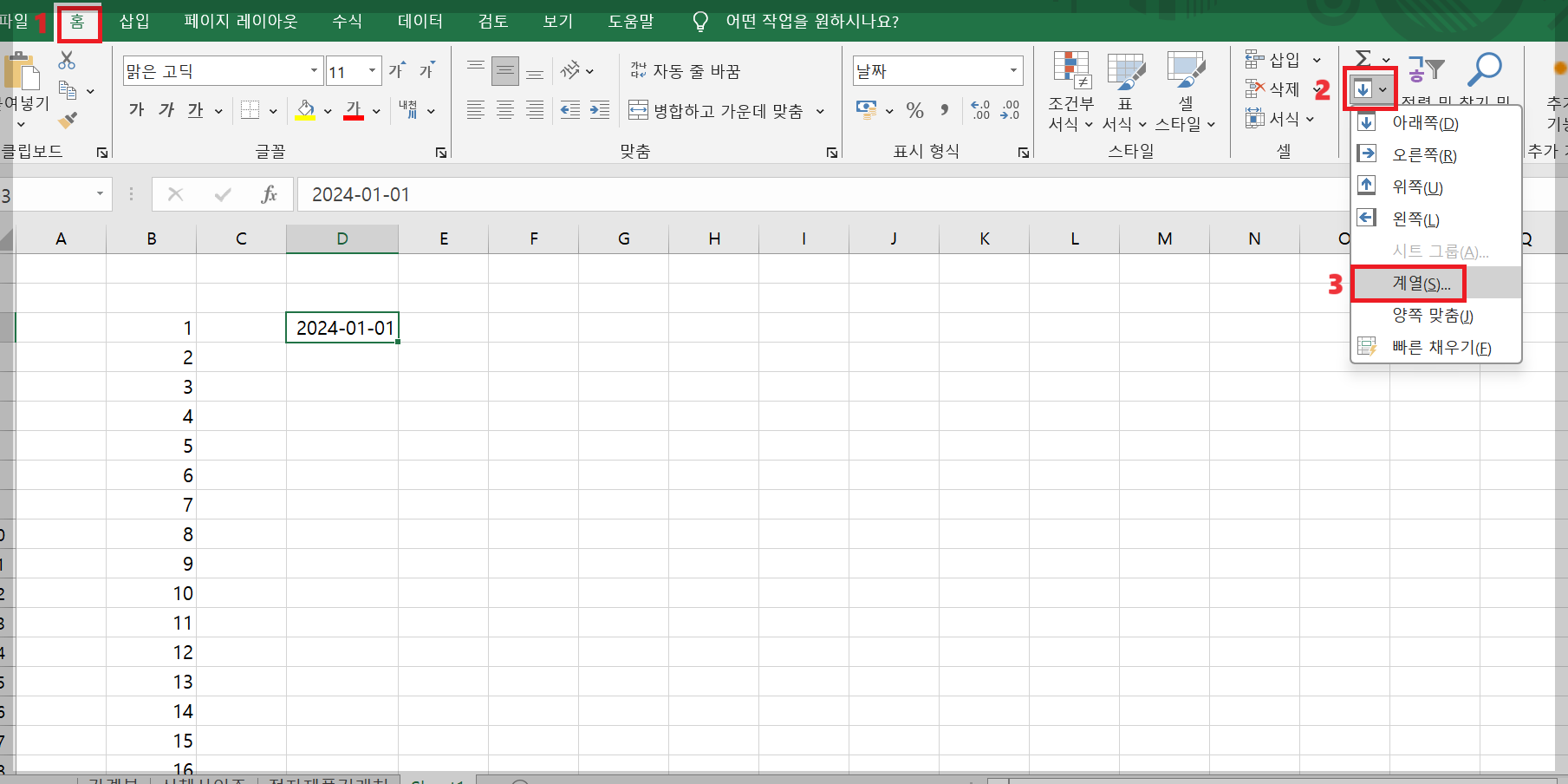This screenshot has height=784, width=1568.
Task: Open 조건부 서식 conditional formatting
Action: click(1071, 92)
